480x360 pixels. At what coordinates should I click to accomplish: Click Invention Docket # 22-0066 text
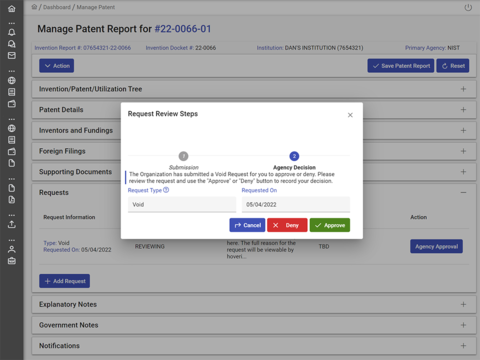(181, 48)
